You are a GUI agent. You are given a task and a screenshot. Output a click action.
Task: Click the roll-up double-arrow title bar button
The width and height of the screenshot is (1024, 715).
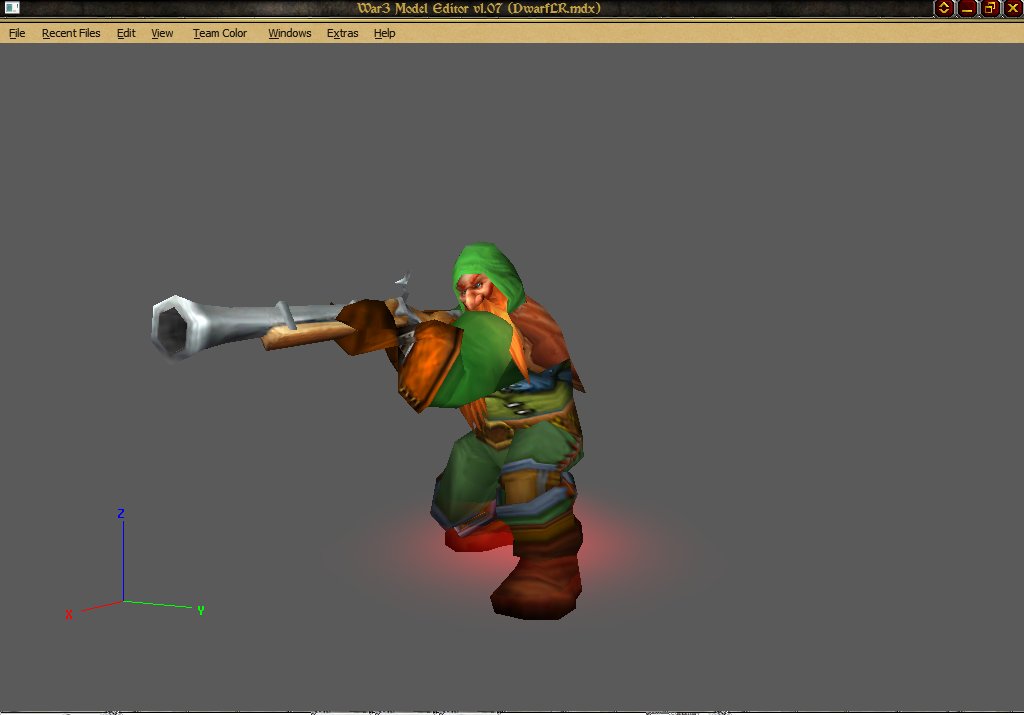944,8
